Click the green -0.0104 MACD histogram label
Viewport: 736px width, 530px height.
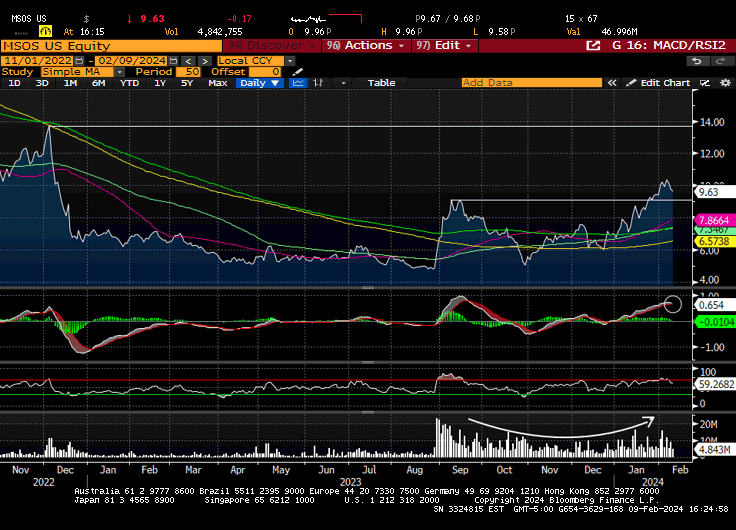point(715,322)
